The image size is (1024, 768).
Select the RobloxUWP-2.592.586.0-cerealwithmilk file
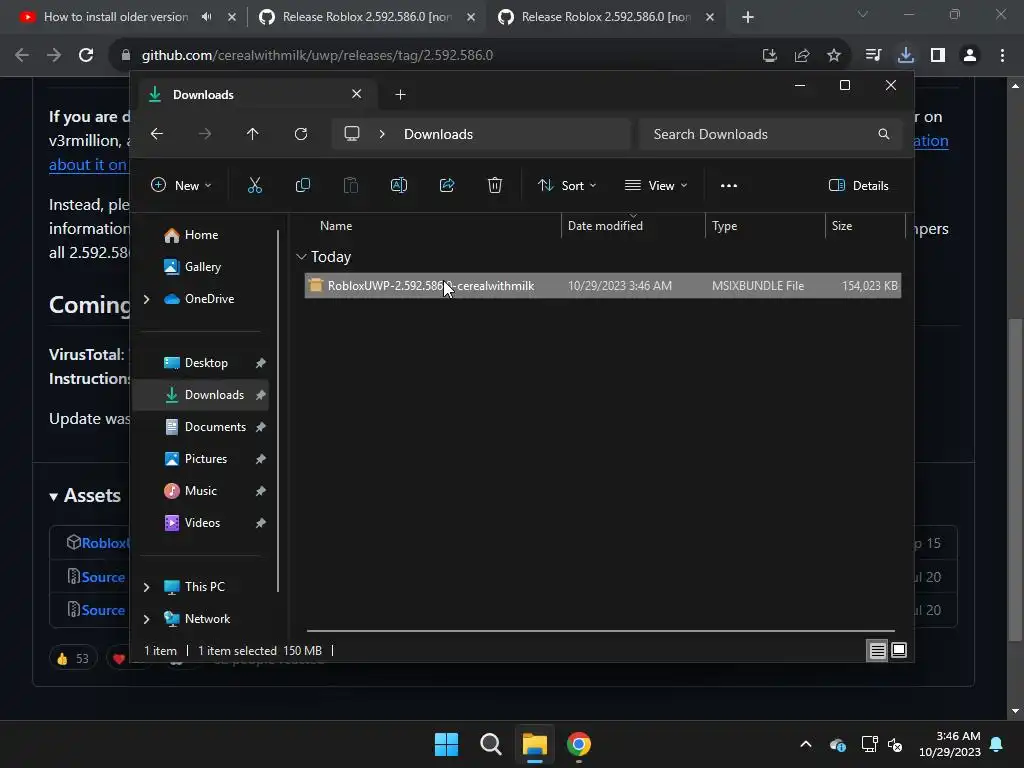(603, 286)
